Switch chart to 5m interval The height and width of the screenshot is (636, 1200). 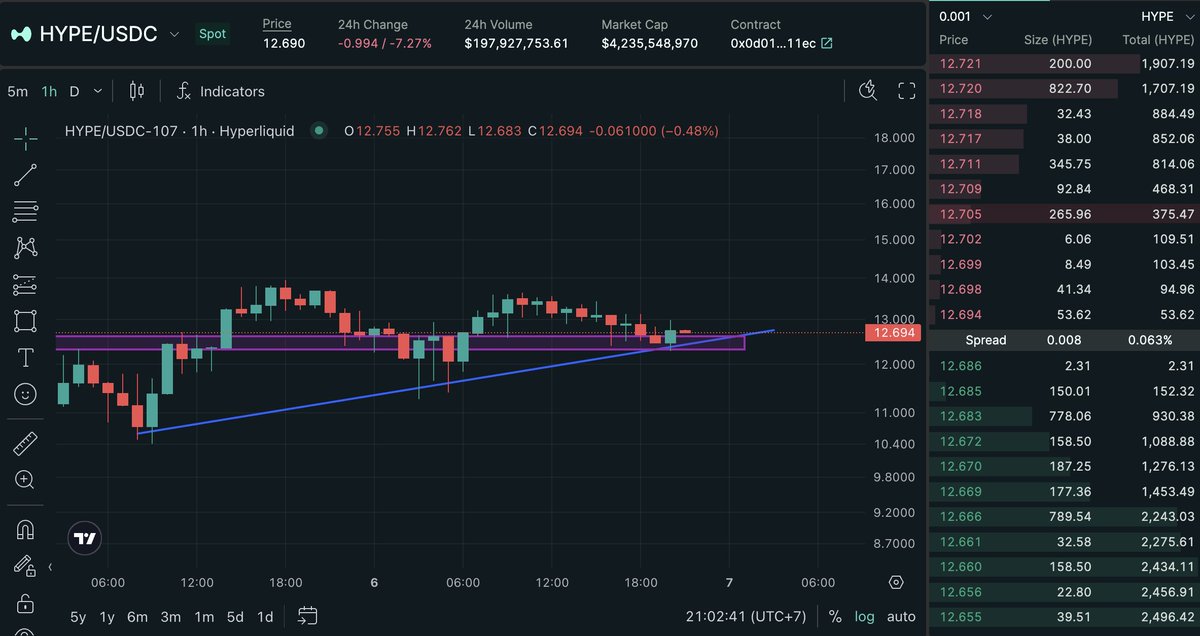(17, 91)
